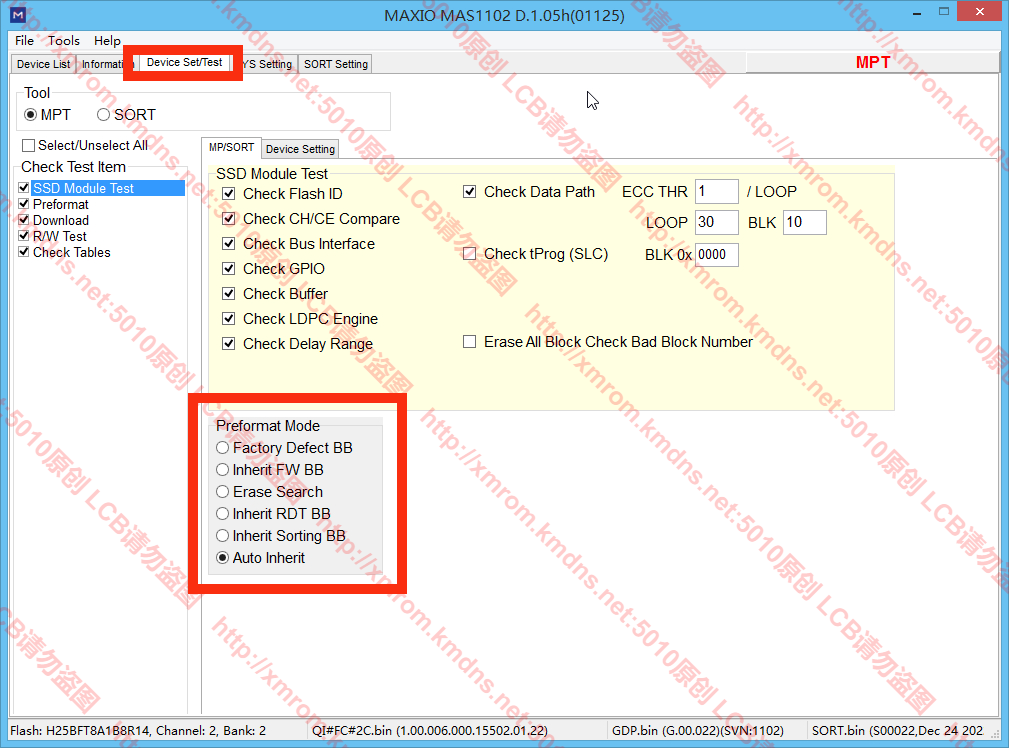Select Preformat in the Check Test Item list

tap(60, 204)
